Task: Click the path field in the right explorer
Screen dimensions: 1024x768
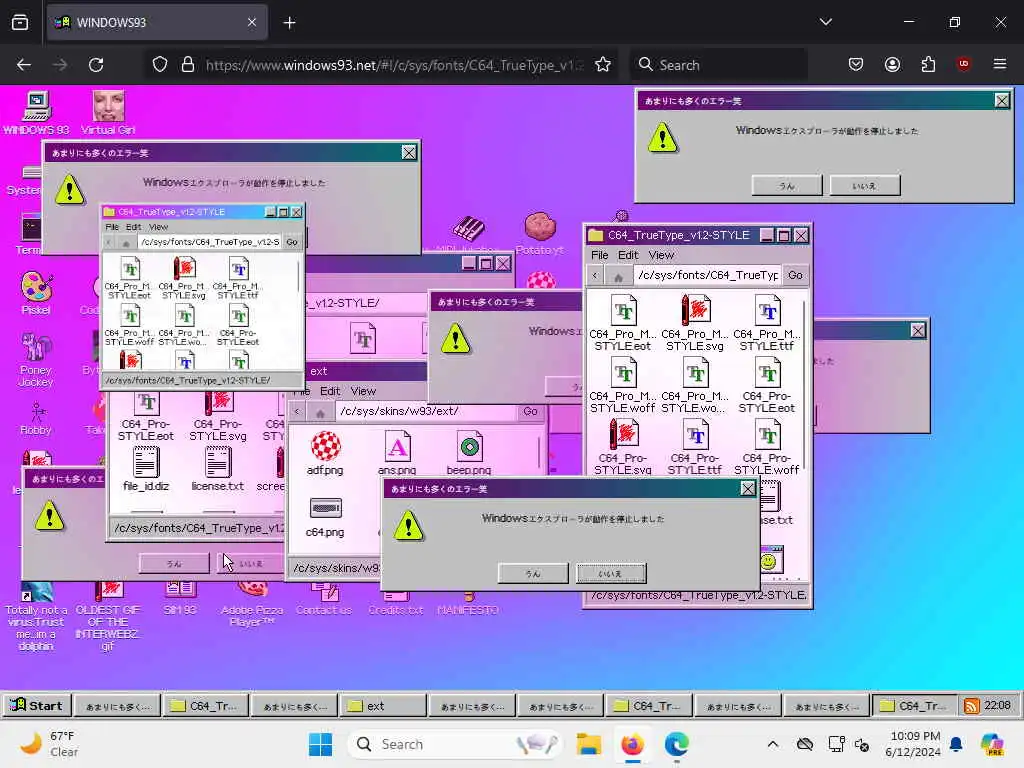Action: pos(707,276)
